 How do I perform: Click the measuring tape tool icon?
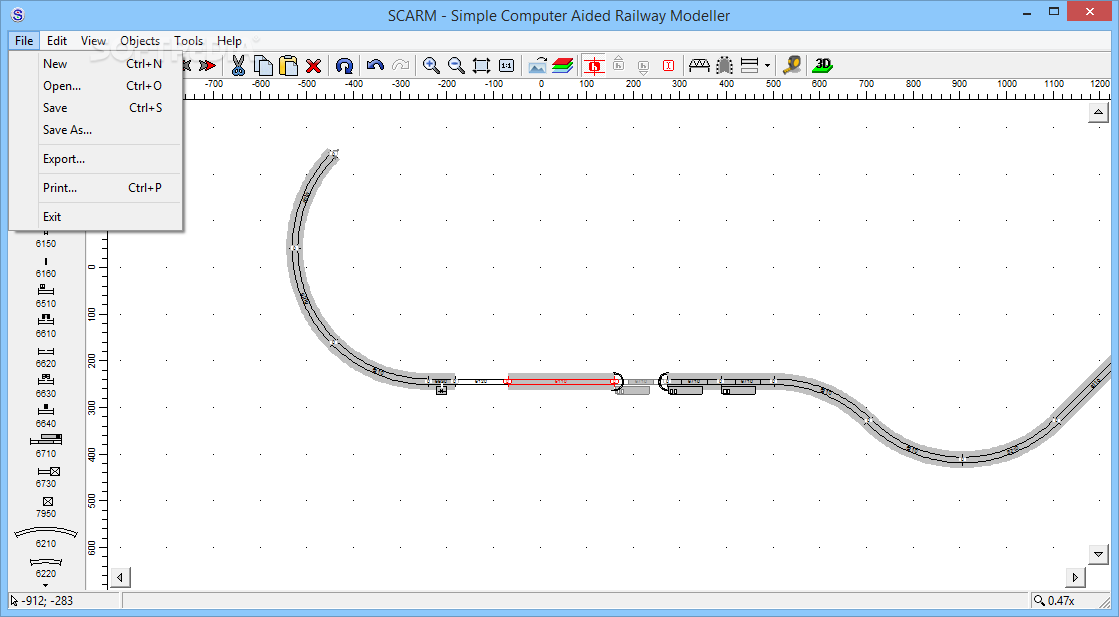pos(792,66)
